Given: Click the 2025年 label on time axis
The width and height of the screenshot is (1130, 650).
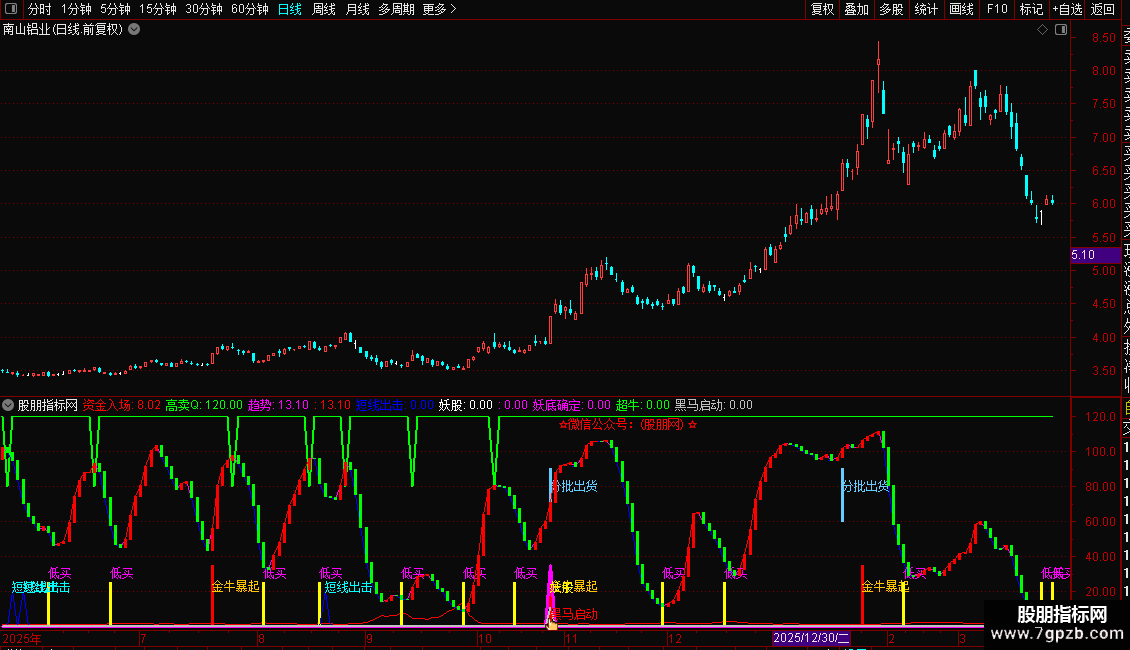Looking at the screenshot, I should pyautogui.click(x=22, y=638).
